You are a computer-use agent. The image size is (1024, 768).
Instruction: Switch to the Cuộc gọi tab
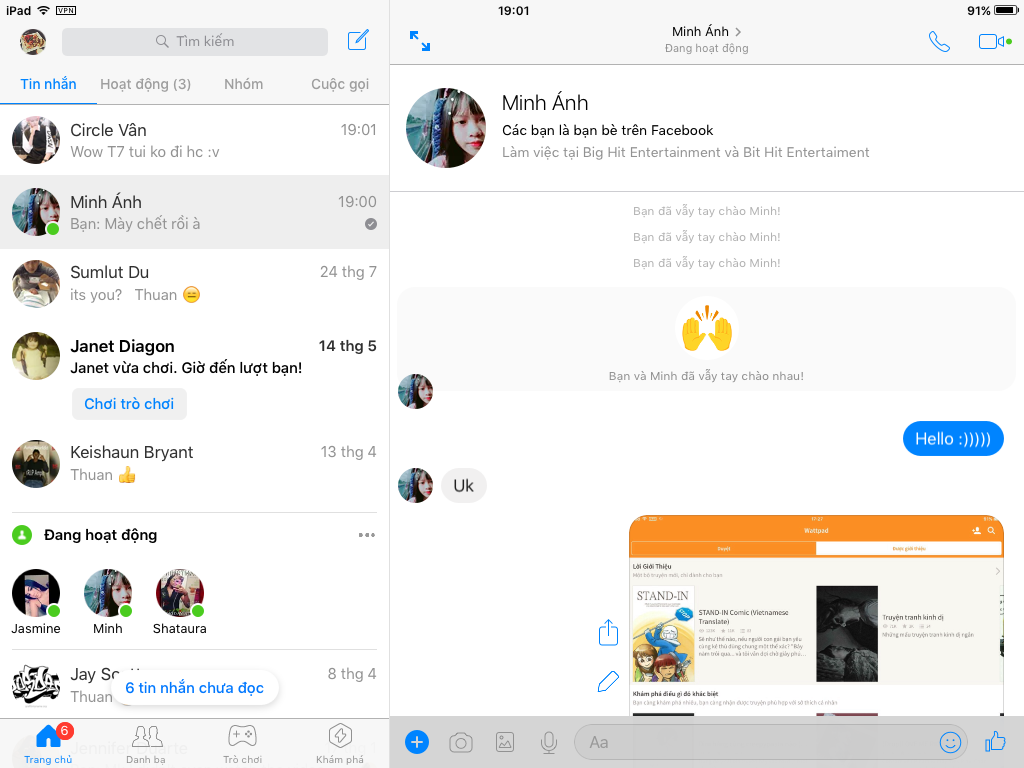(340, 84)
